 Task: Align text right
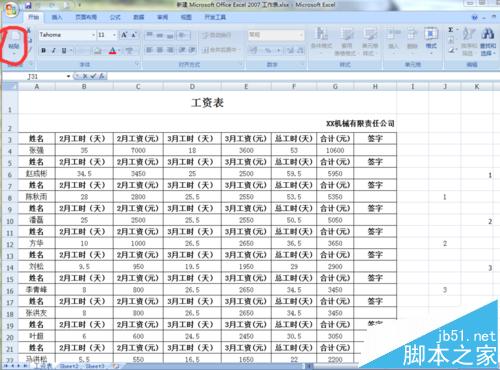point(170,50)
